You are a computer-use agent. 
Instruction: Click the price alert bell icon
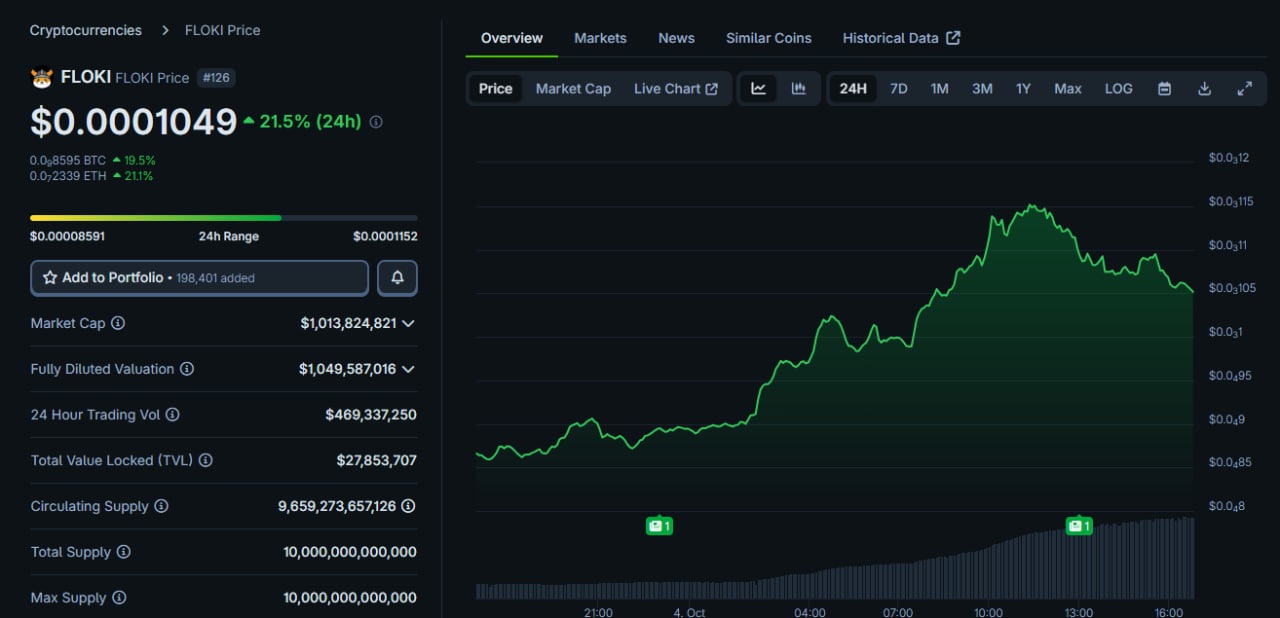pyautogui.click(x=397, y=278)
